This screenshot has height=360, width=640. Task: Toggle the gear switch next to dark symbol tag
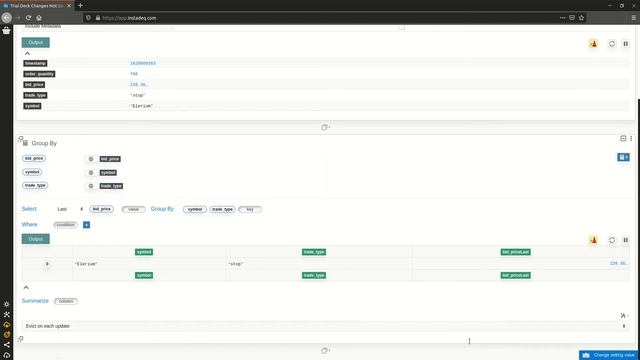click(x=91, y=173)
